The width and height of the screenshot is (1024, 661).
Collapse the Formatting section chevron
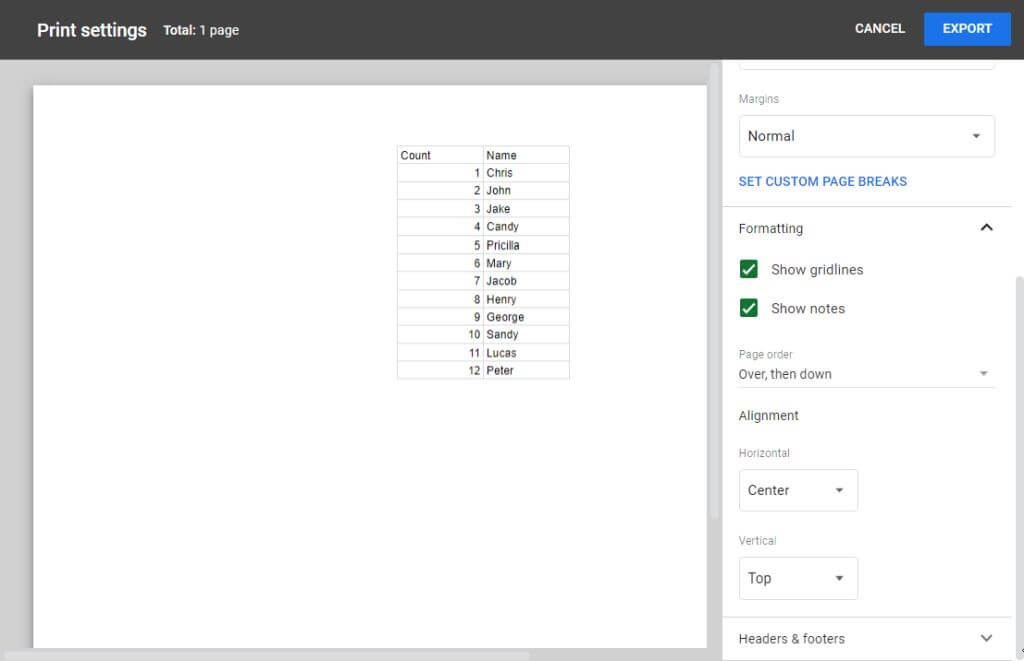pos(986,227)
